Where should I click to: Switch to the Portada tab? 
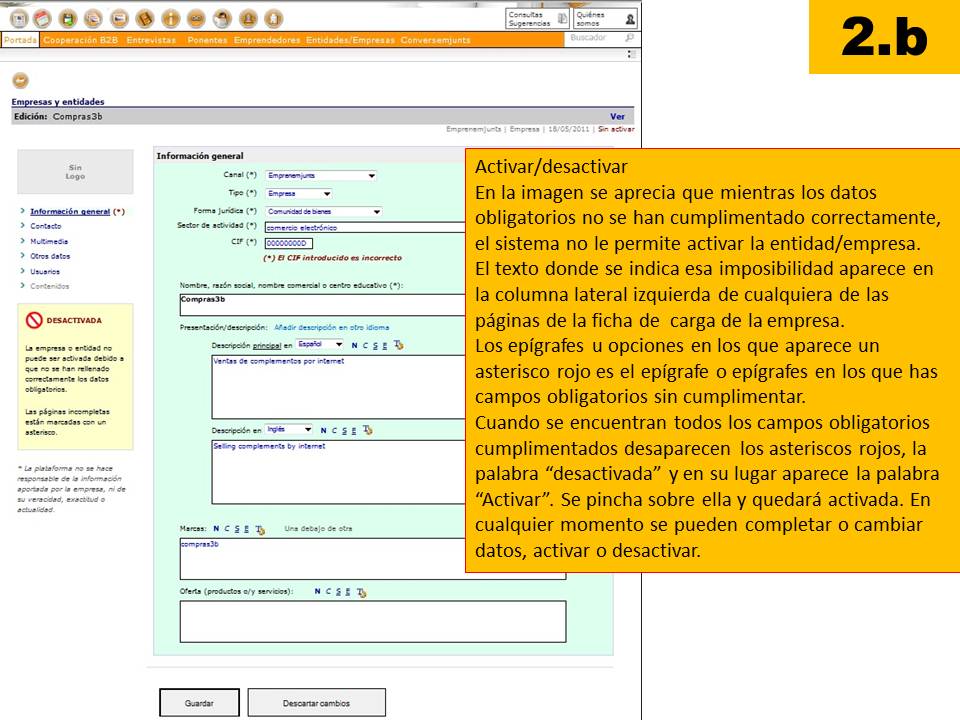[x=18, y=38]
